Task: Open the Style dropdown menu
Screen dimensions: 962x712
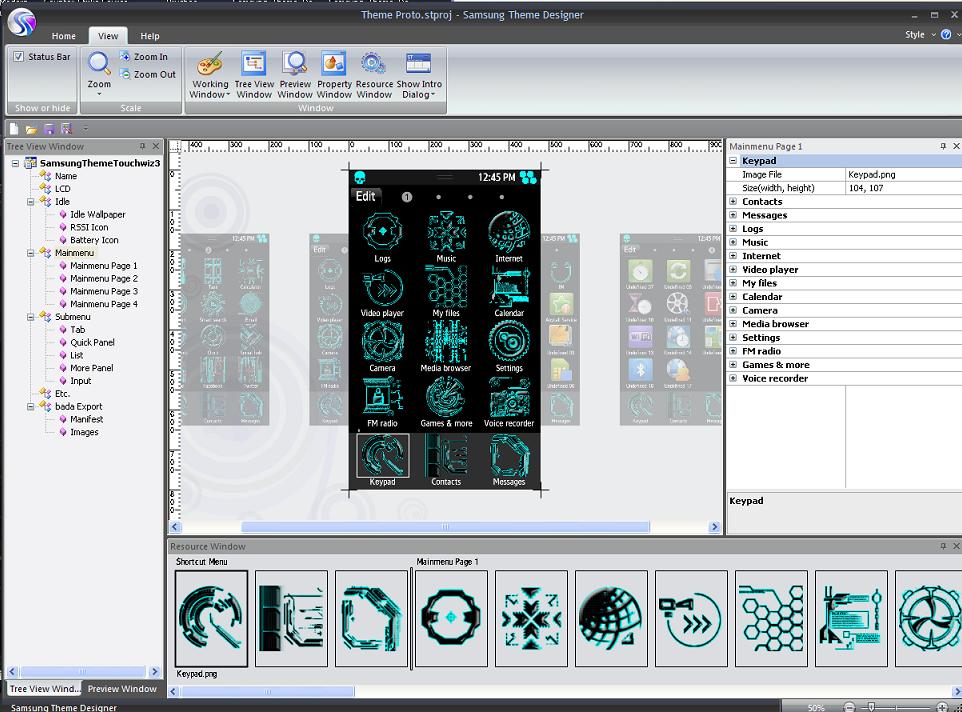Action: point(920,34)
